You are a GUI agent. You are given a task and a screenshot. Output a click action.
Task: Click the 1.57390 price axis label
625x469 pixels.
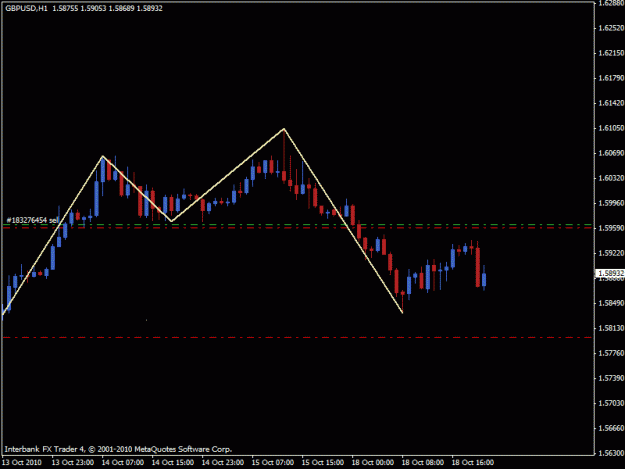[611, 378]
